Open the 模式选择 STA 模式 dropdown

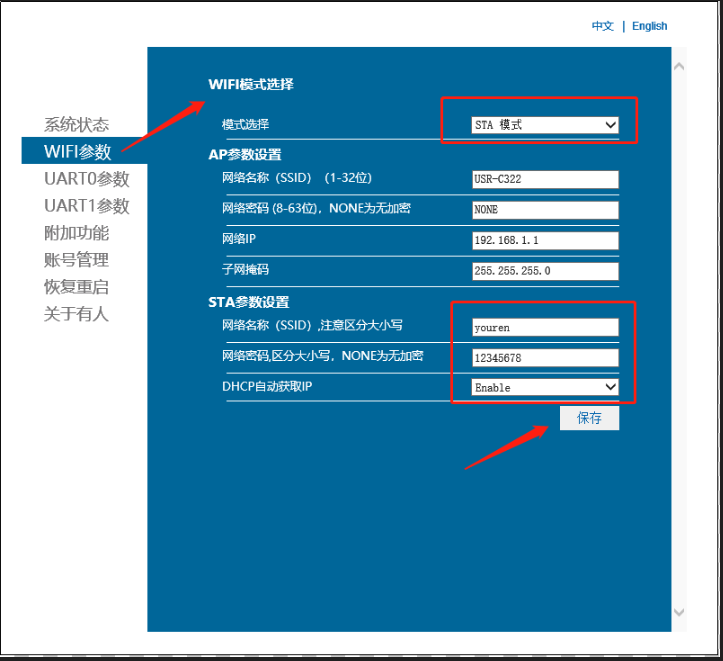pos(545,125)
